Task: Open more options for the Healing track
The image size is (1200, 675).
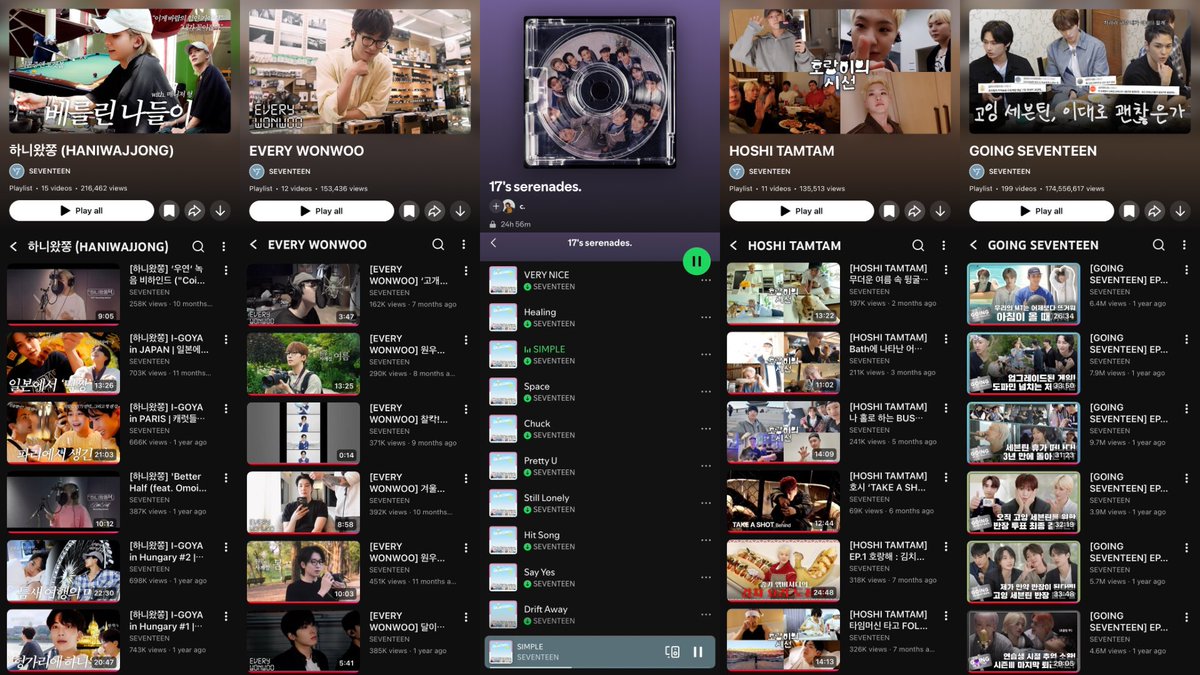Action: [706, 317]
